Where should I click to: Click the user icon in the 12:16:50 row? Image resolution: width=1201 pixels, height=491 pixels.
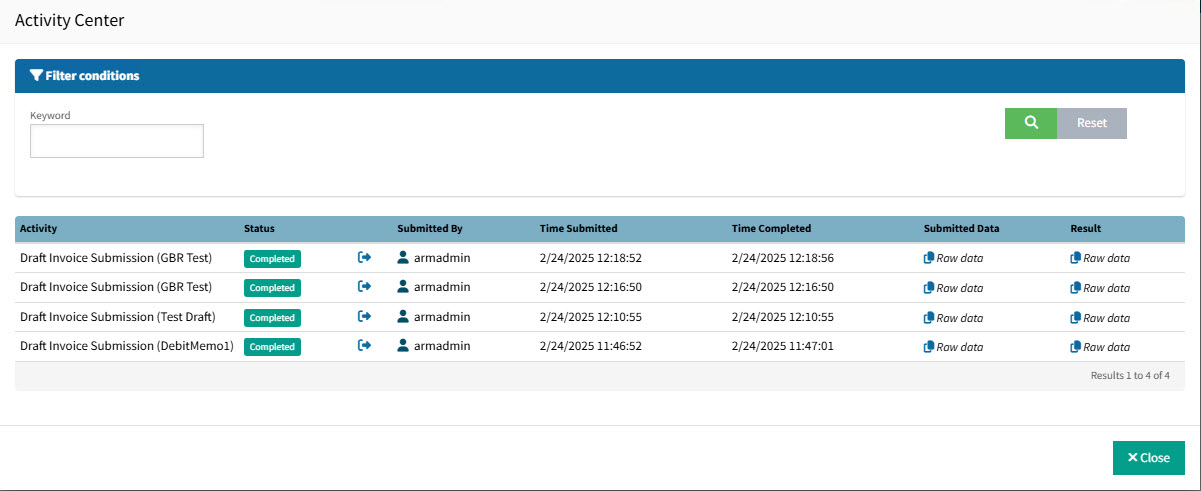[403, 287]
